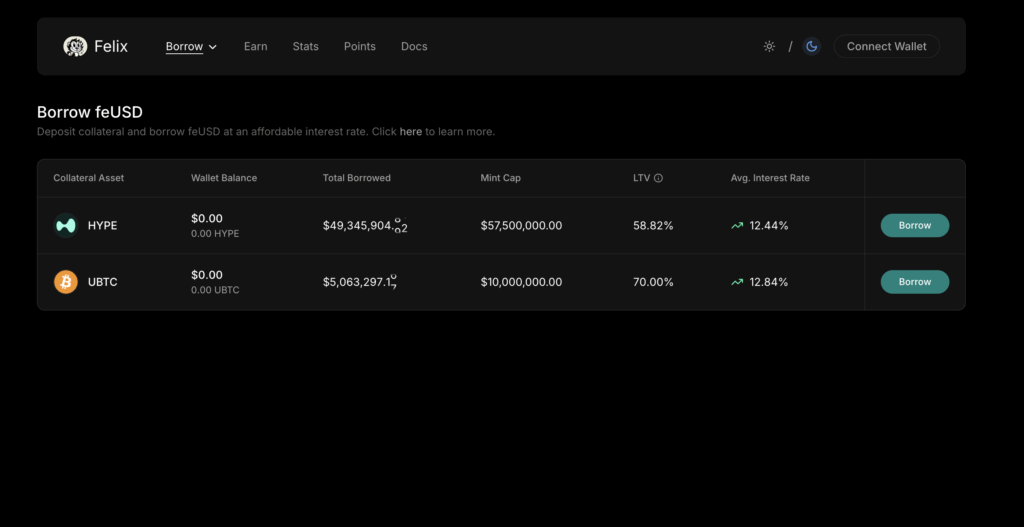Screen dimensions: 1024x527
Task: Click HYPE total borrowed $49,345,904 value
Action: tap(365, 226)
